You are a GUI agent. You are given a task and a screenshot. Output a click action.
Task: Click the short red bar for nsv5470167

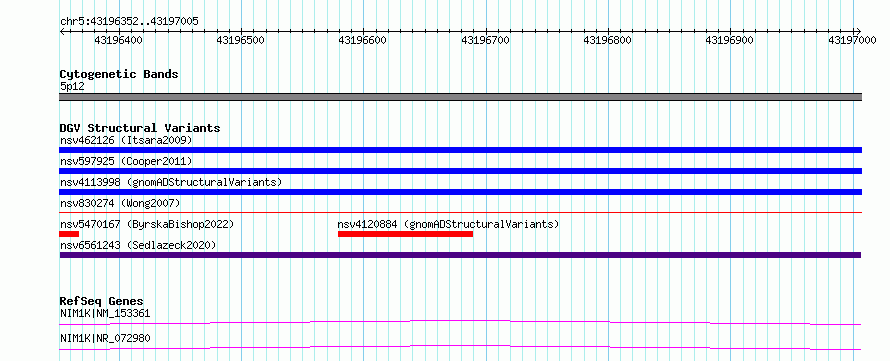[x=69, y=234]
